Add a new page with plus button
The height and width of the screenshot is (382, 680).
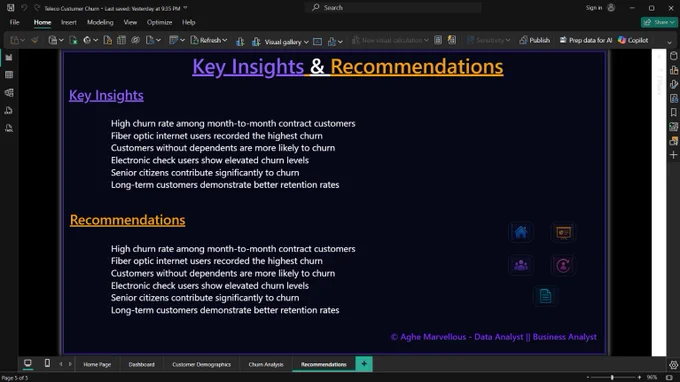364,364
